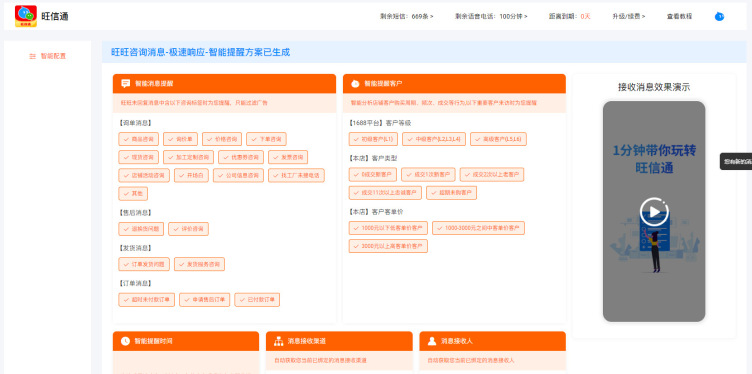Toggle the 询价单 tag
Viewport: 752px width, 374px height.
[x=180, y=139]
